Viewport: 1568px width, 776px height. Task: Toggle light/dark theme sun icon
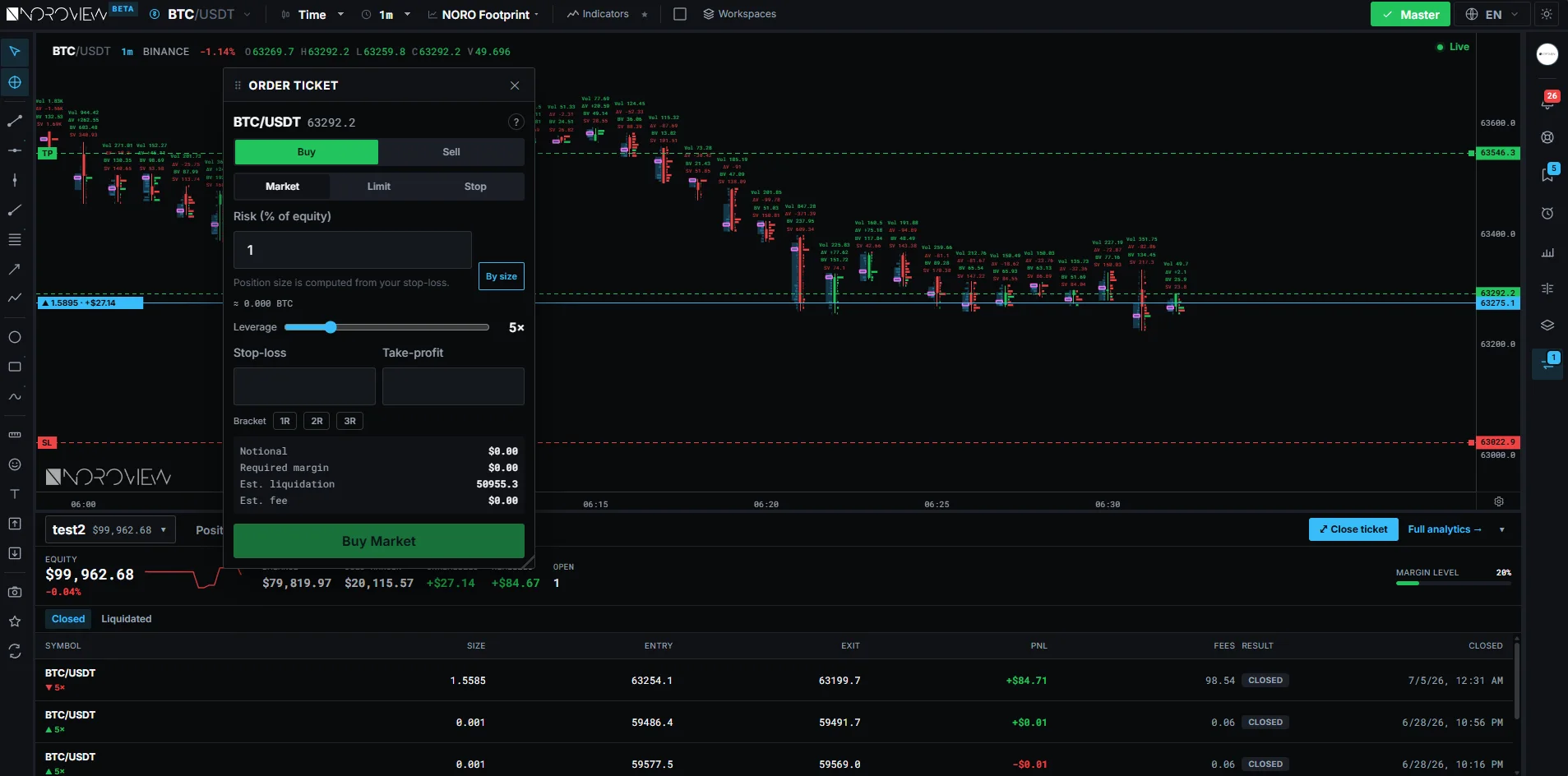(x=1547, y=14)
